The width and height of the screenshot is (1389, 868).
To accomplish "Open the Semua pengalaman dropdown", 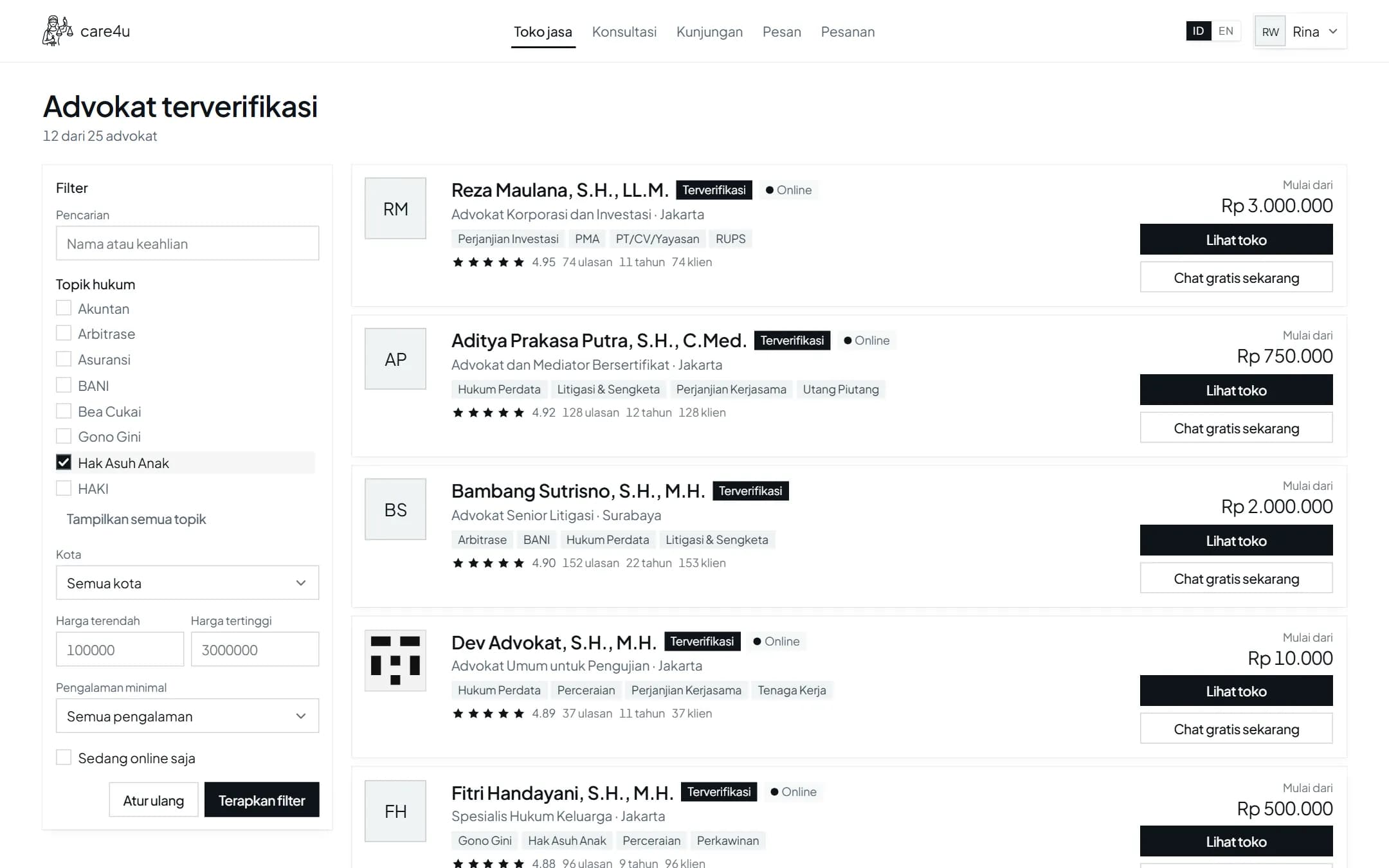I will click(x=187, y=716).
